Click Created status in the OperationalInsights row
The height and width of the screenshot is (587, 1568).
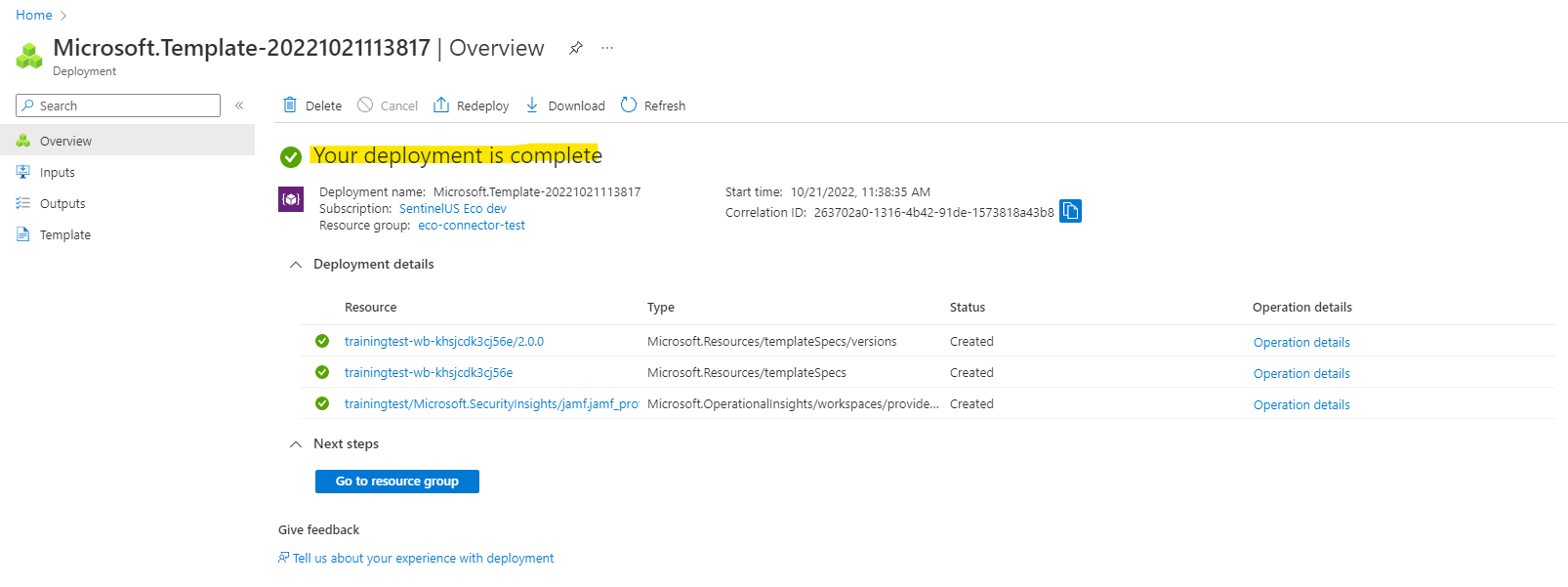tap(971, 403)
